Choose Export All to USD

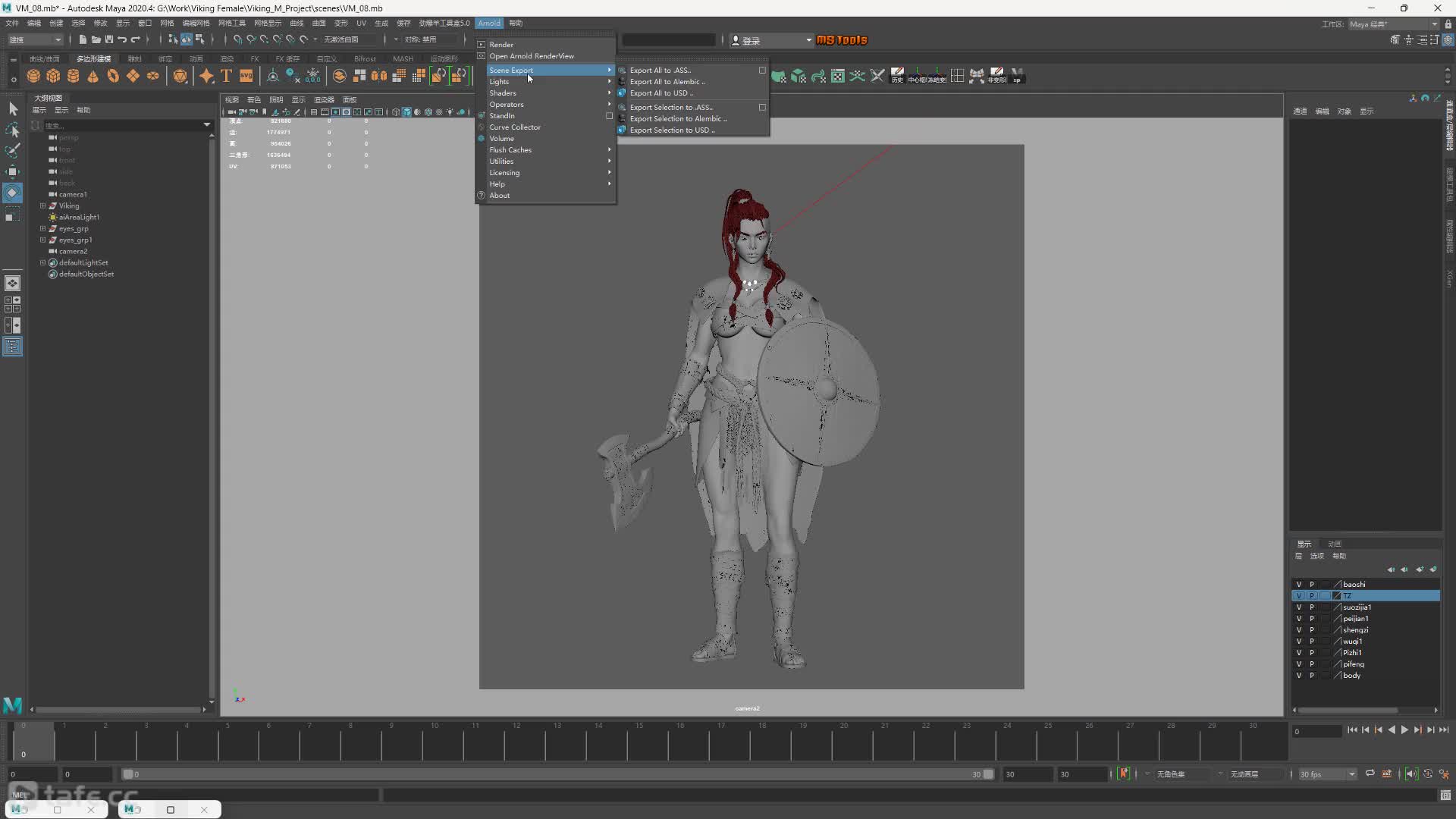coord(661,93)
